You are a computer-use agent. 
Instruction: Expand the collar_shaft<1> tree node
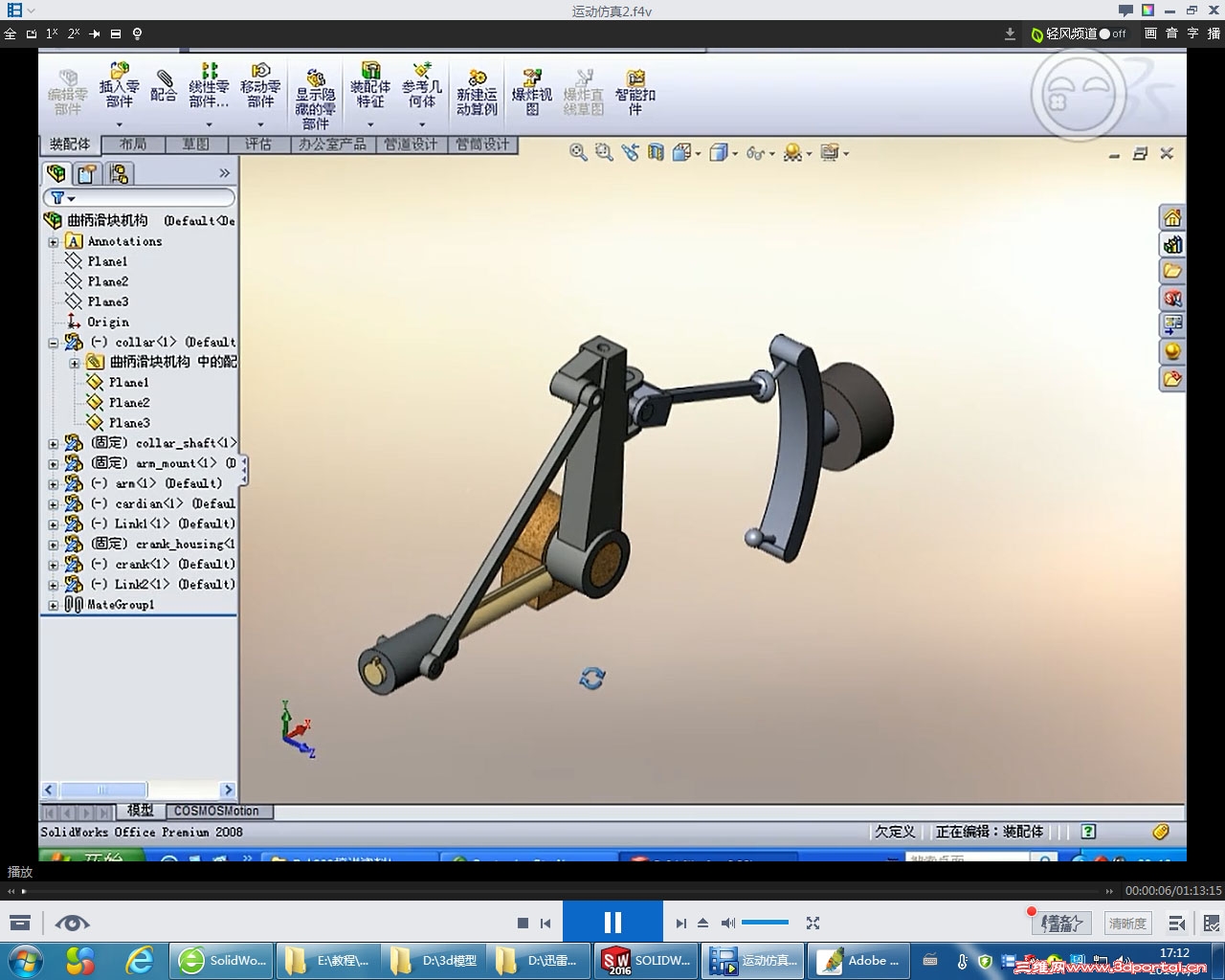click(x=54, y=443)
